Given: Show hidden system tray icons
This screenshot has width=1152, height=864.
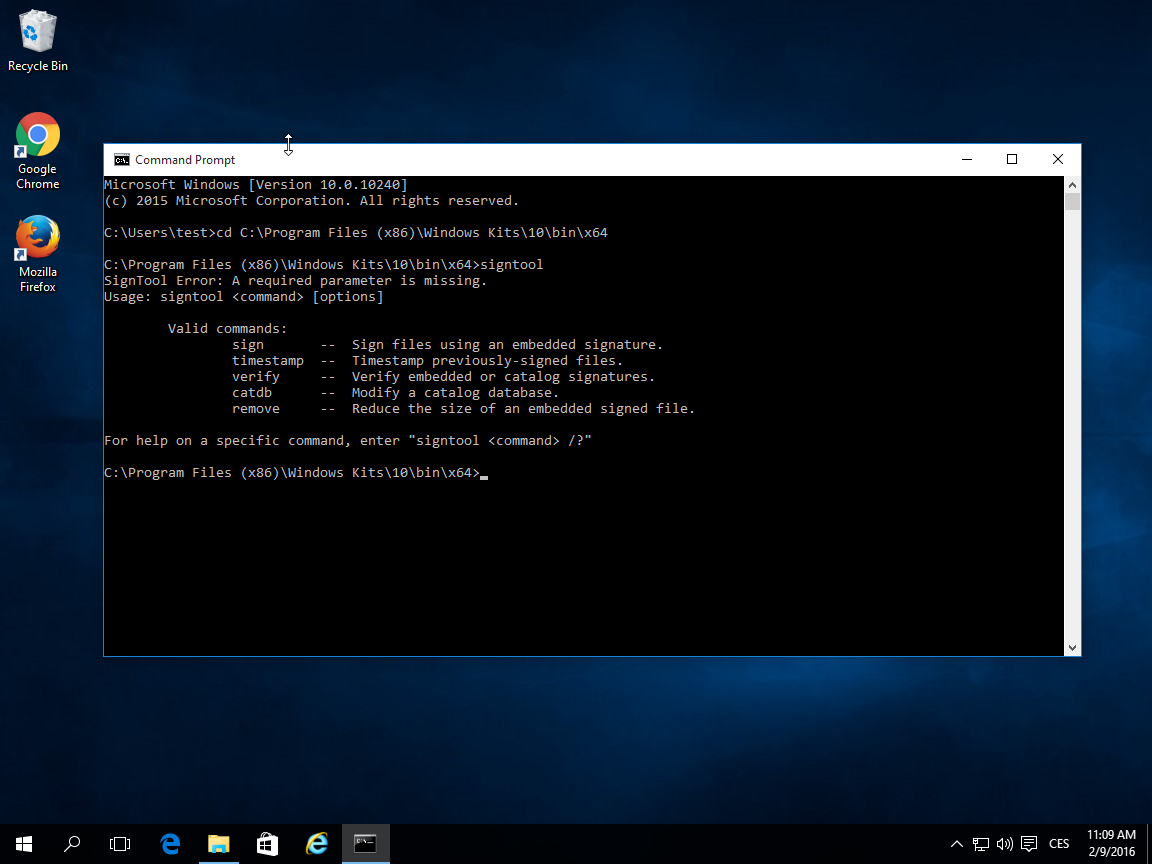Looking at the screenshot, I should (x=957, y=844).
